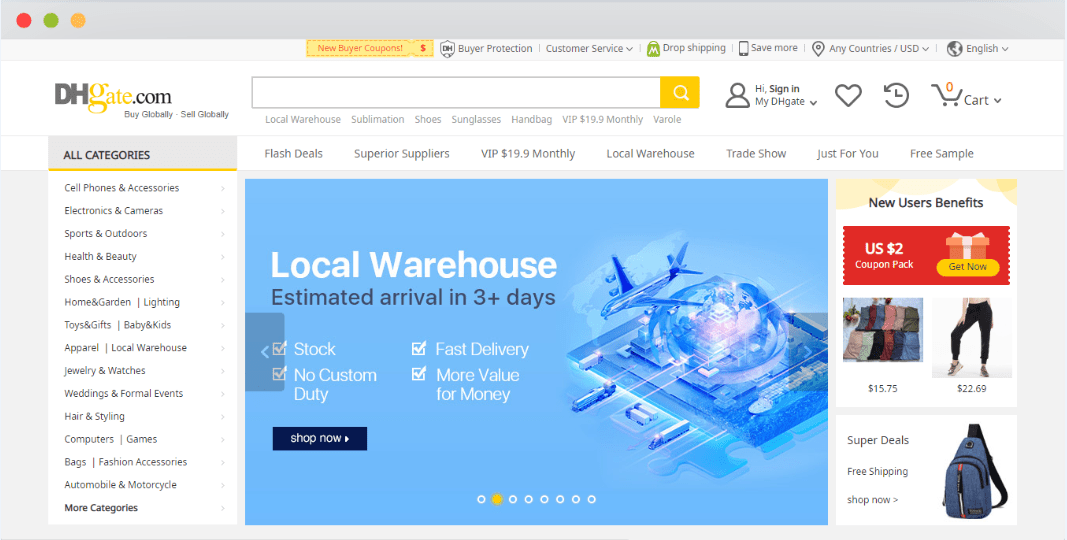
Task: Select the fifth carousel dot
Action: (544, 499)
